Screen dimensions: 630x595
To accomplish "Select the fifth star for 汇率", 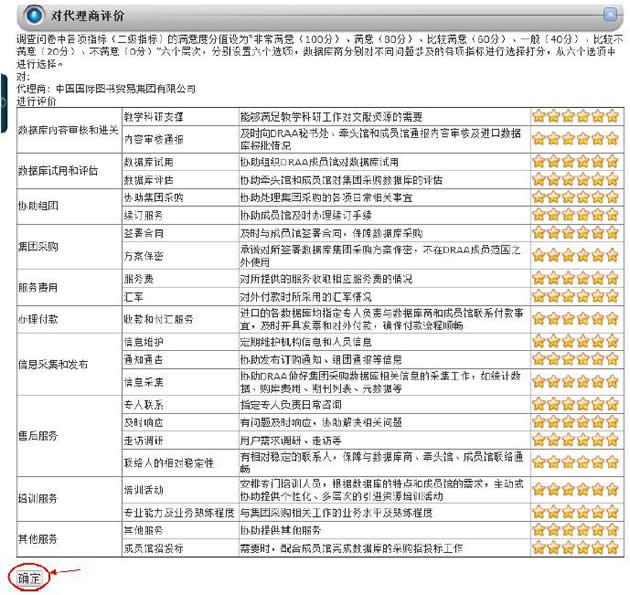I will click(x=598, y=296).
